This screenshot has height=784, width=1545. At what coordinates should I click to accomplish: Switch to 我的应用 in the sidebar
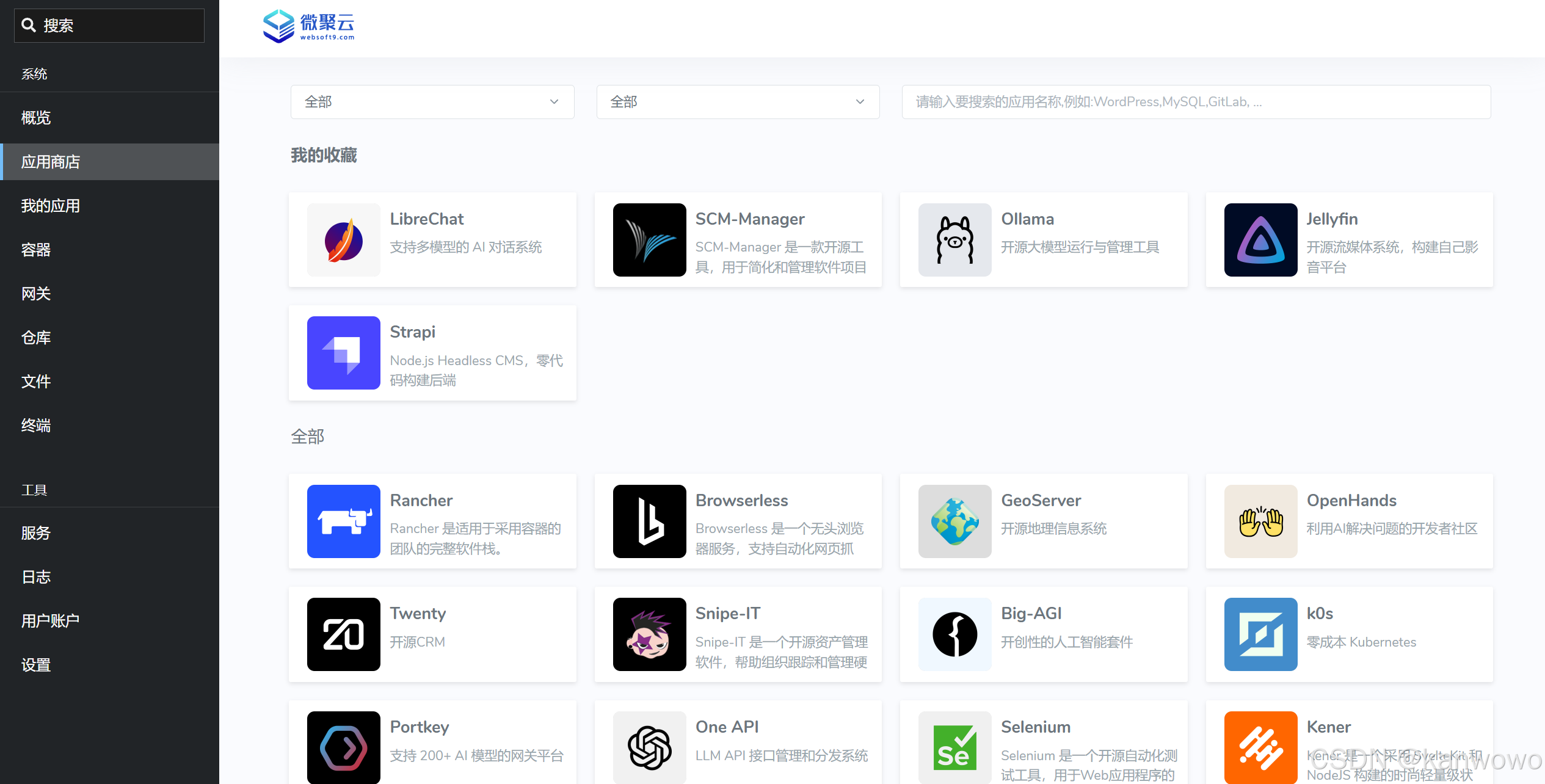[50, 206]
